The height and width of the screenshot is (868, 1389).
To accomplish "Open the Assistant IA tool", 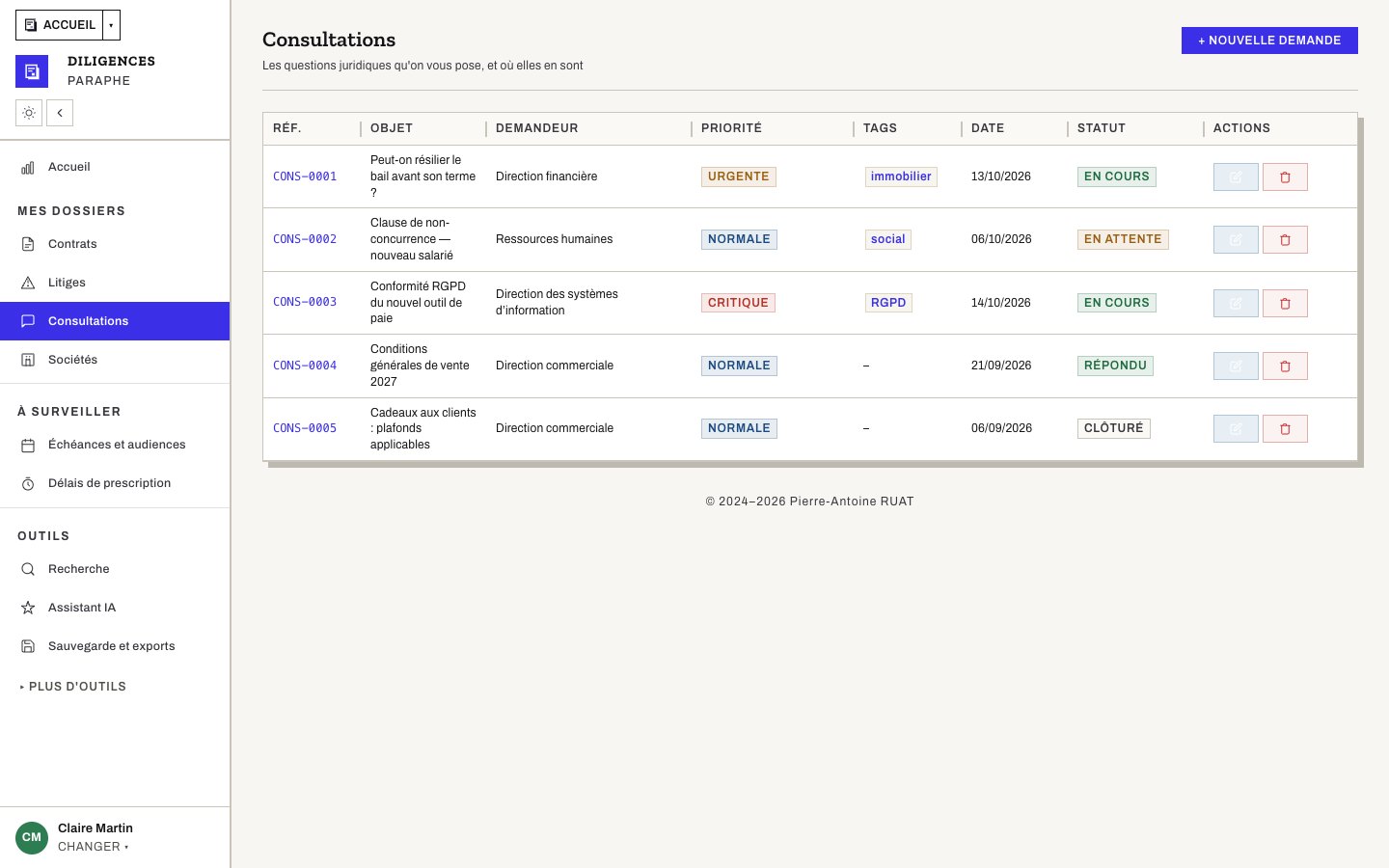I will [115, 608].
